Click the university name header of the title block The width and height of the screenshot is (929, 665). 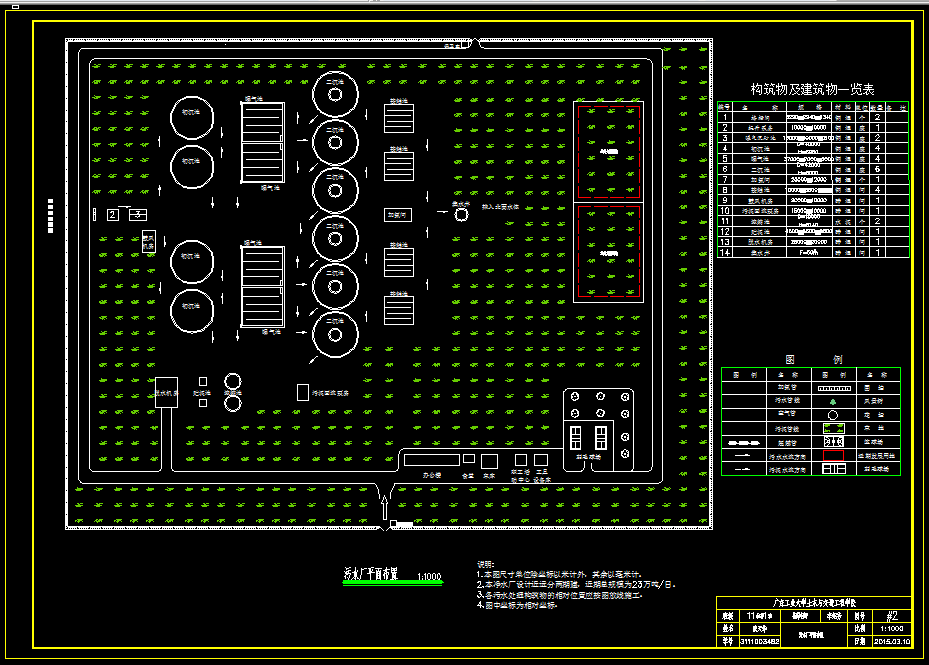pos(814,603)
